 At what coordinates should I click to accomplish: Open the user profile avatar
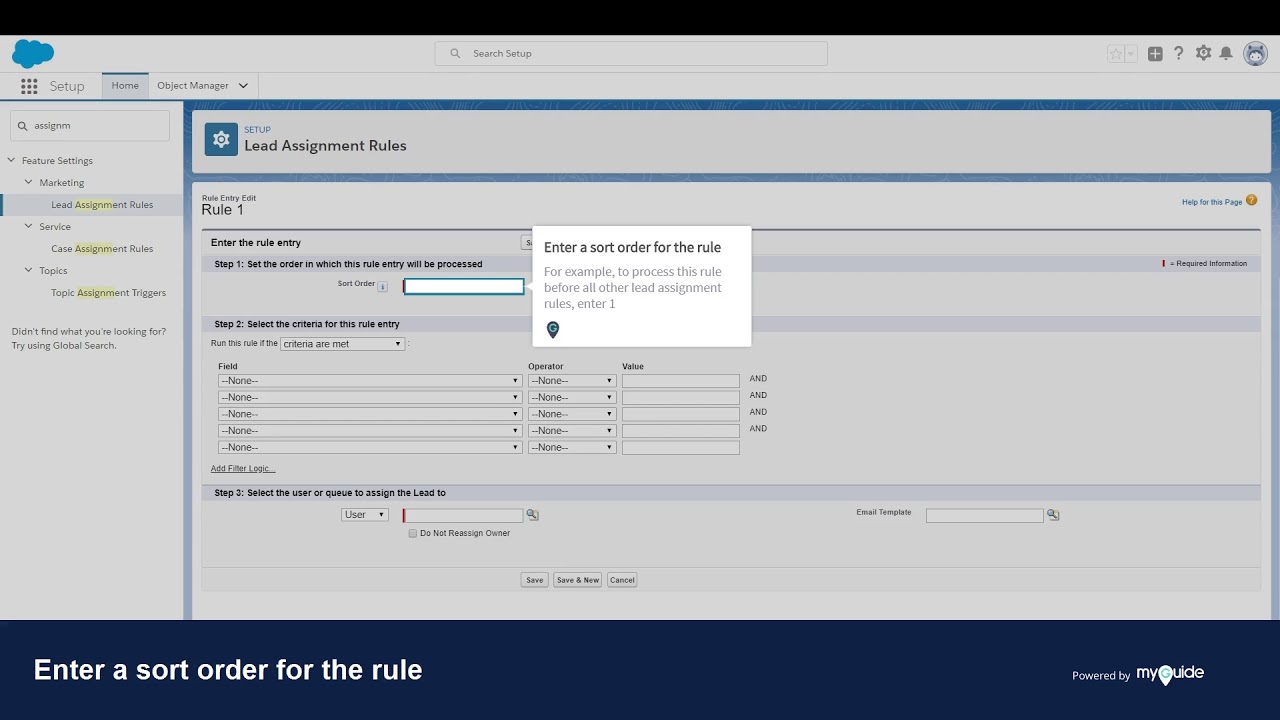1255,54
